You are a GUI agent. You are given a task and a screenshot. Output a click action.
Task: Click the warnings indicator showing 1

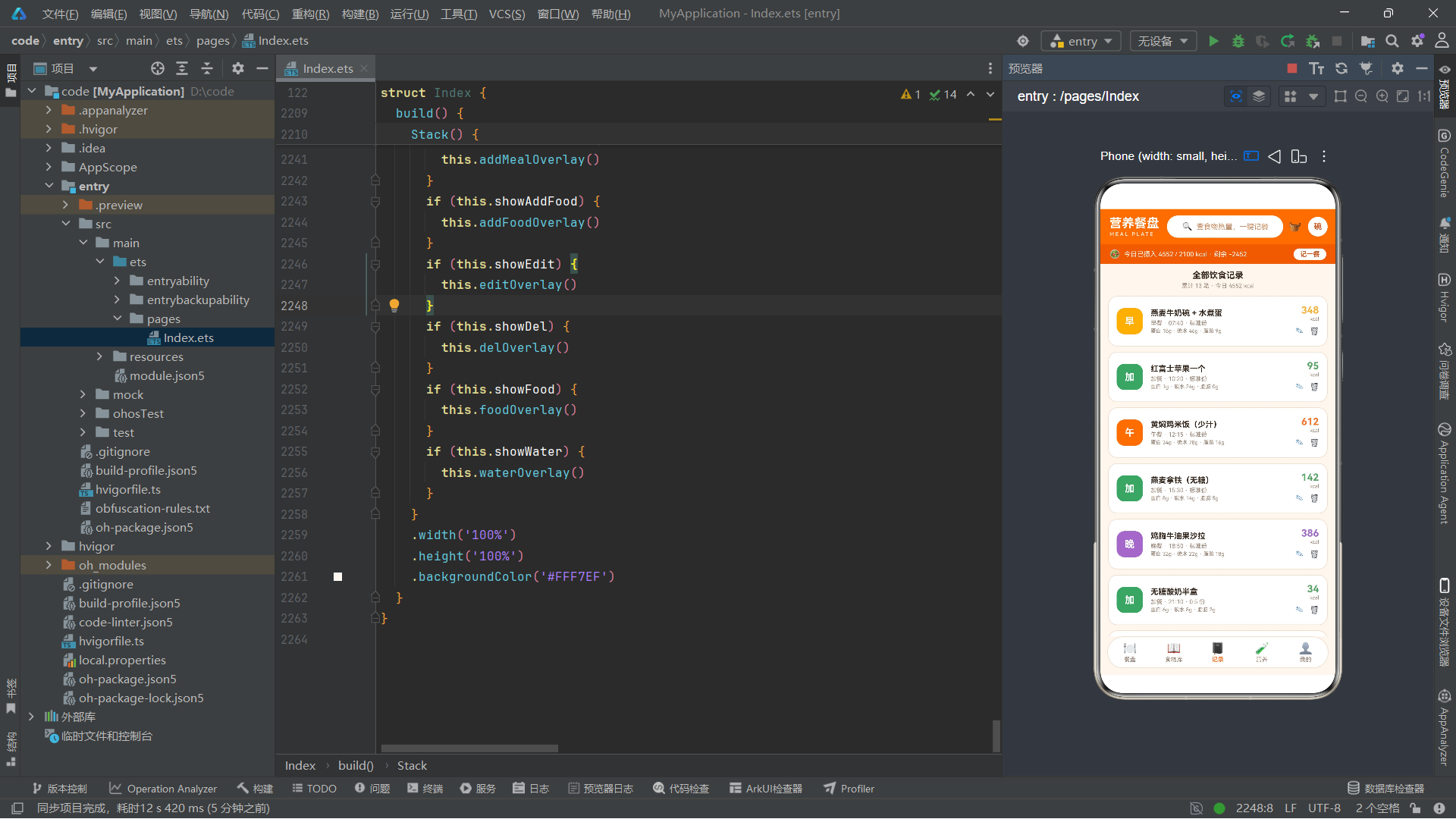(x=910, y=95)
